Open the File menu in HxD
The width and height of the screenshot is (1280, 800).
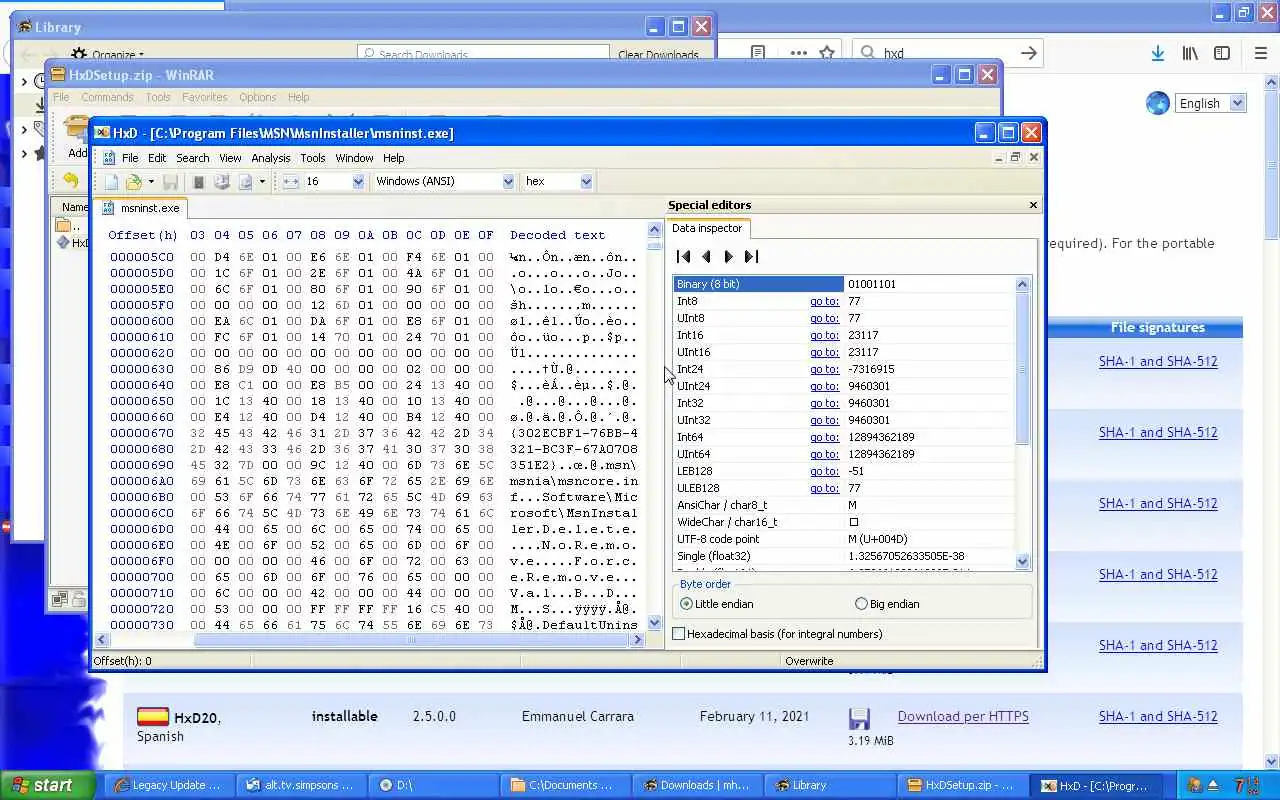[130, 158]
